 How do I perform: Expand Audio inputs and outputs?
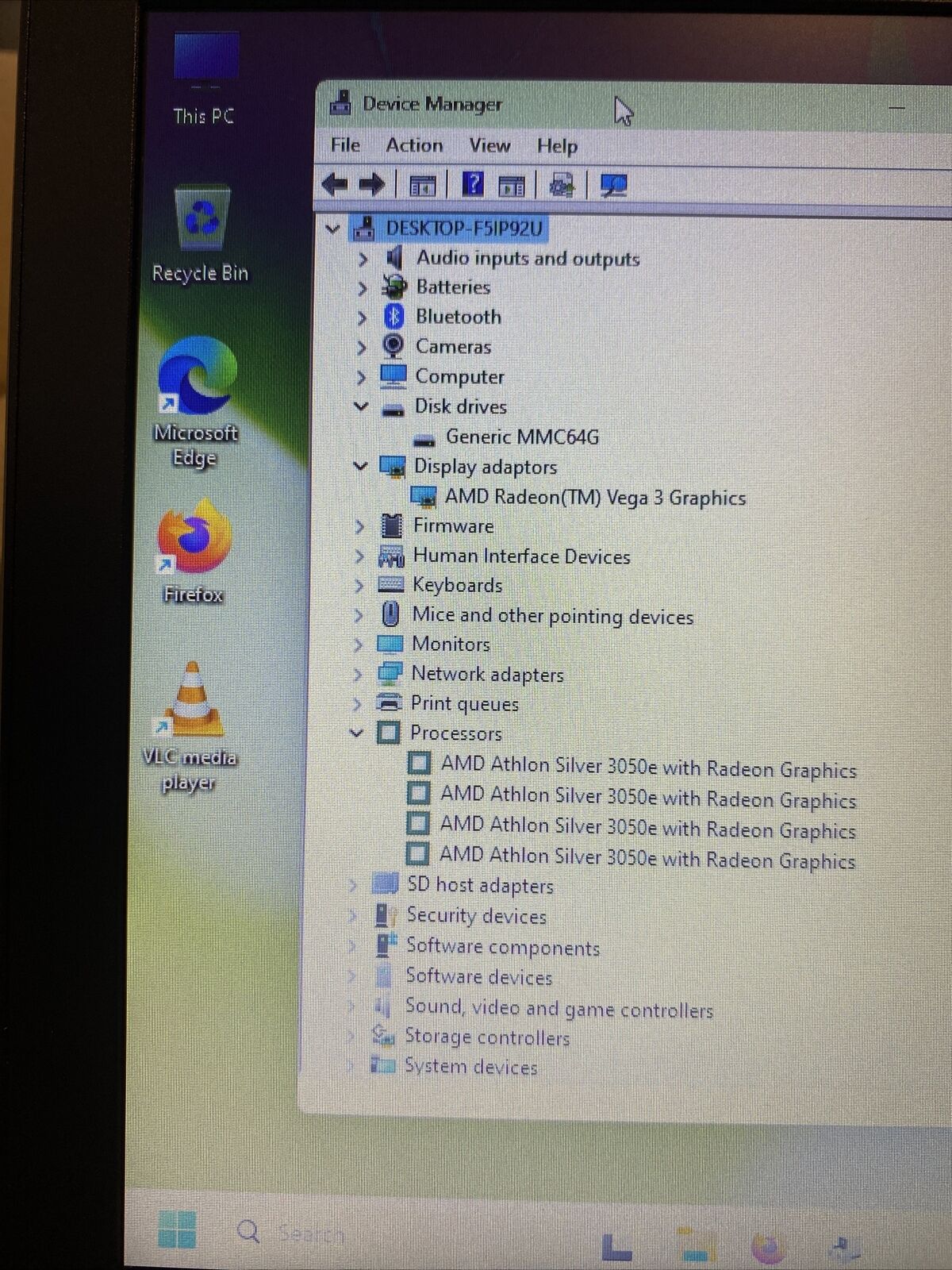coord(363,259)
